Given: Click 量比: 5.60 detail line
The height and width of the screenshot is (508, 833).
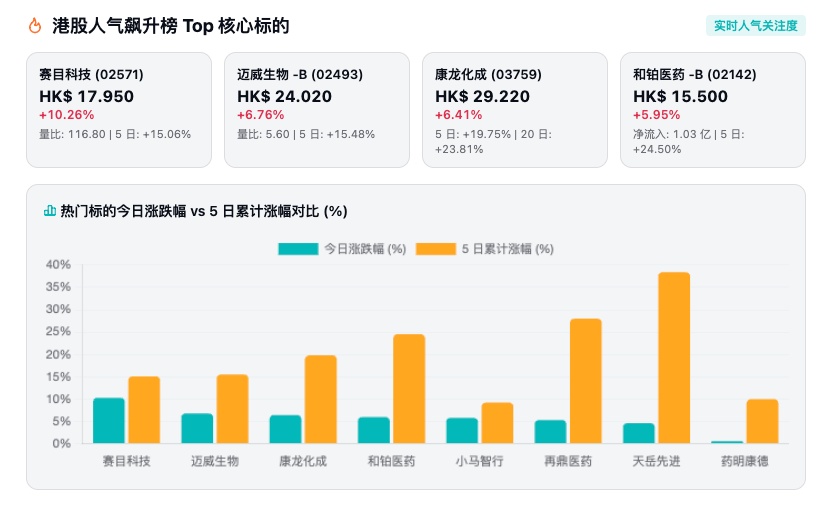Looking at the screenshot, I should tap(306, 134).
